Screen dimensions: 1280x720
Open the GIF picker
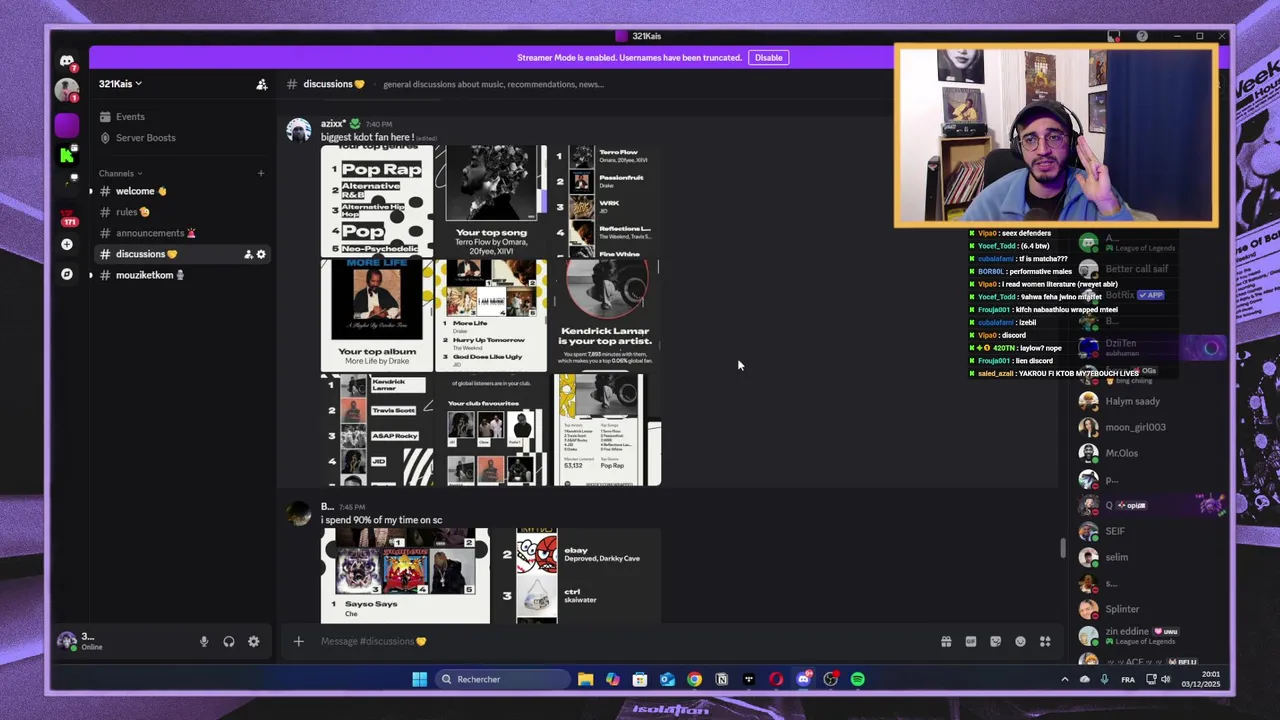971,641
